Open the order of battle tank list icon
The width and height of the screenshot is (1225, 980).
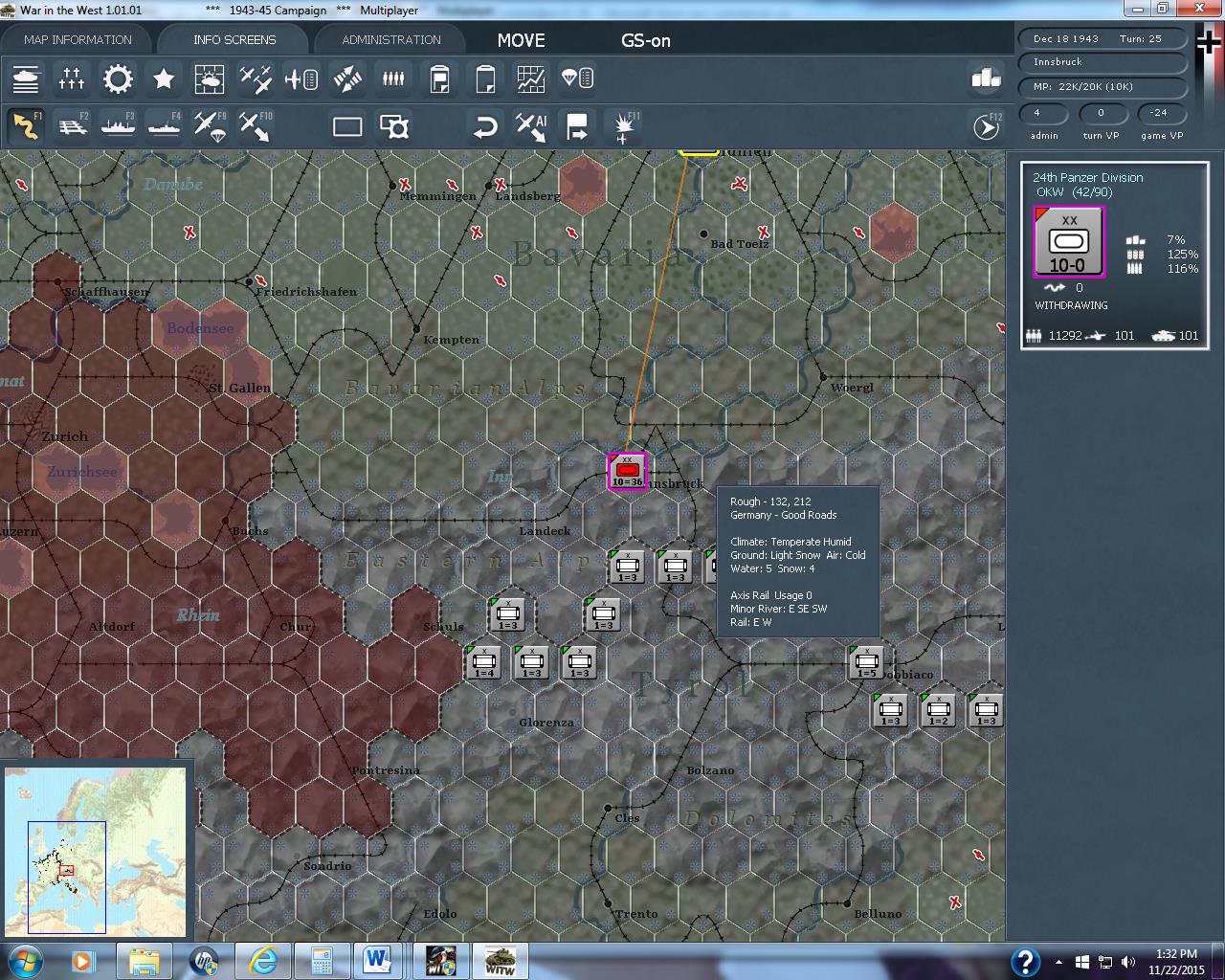[x=26, y=78]
